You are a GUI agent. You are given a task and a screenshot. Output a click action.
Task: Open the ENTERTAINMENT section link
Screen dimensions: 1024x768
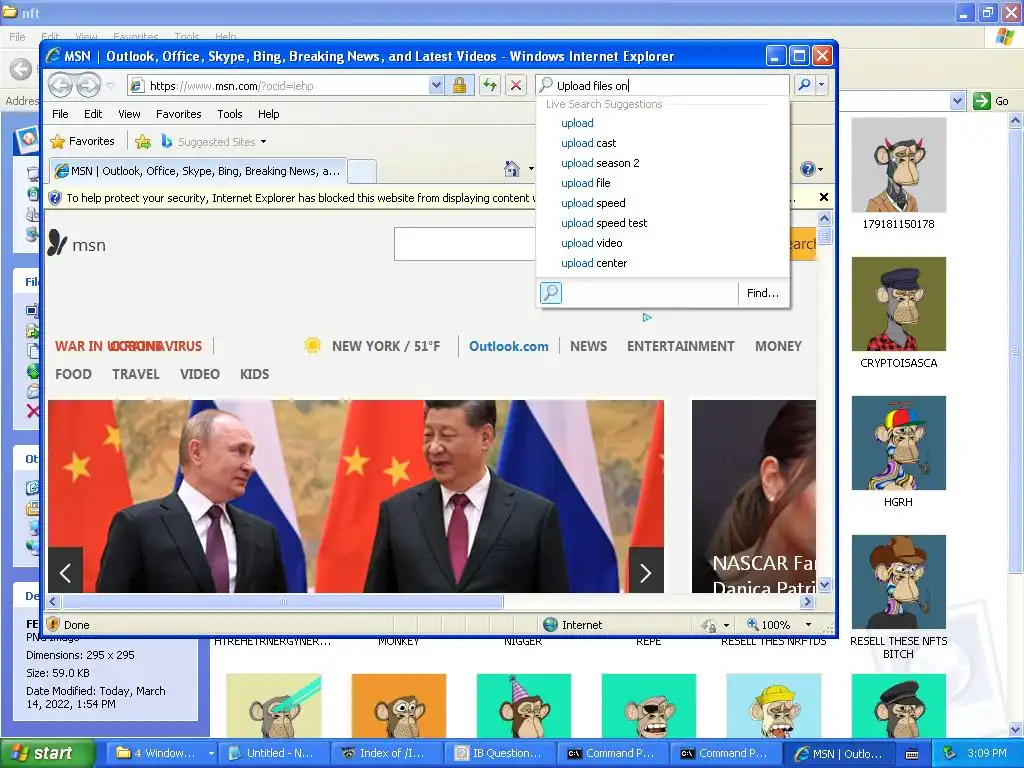pos(680,346)
